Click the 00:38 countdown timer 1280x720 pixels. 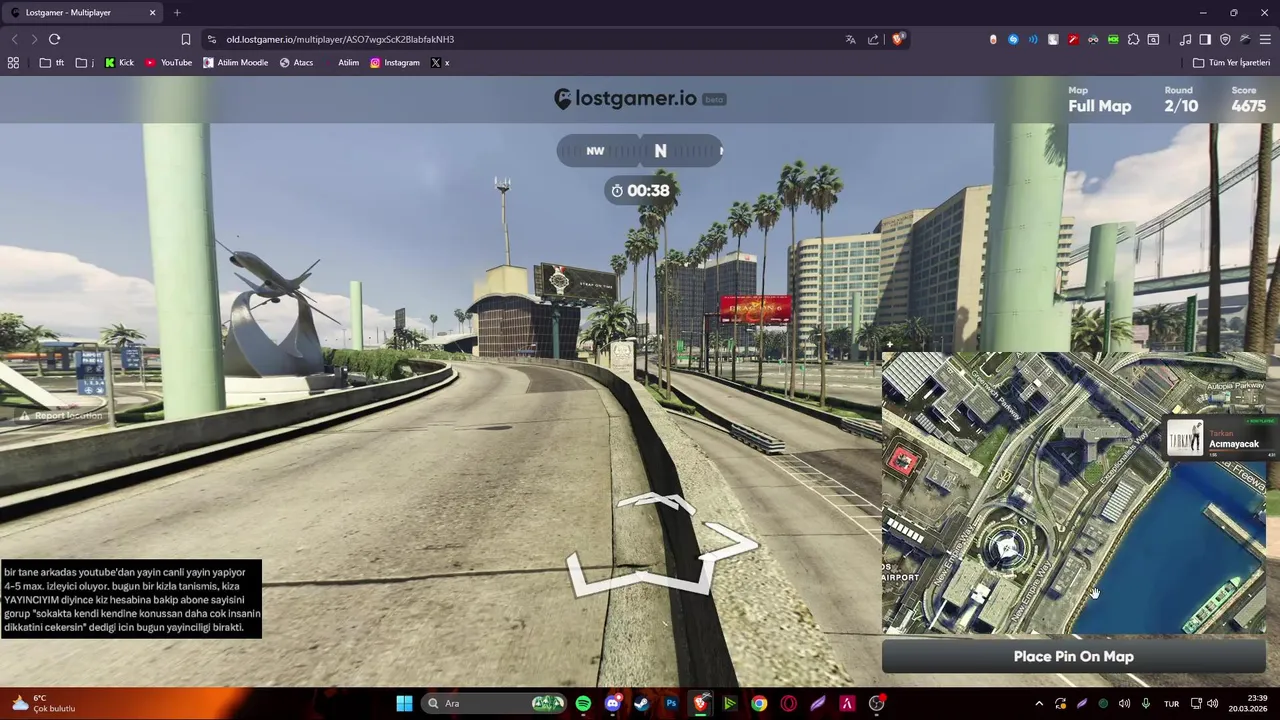point(640,190)
